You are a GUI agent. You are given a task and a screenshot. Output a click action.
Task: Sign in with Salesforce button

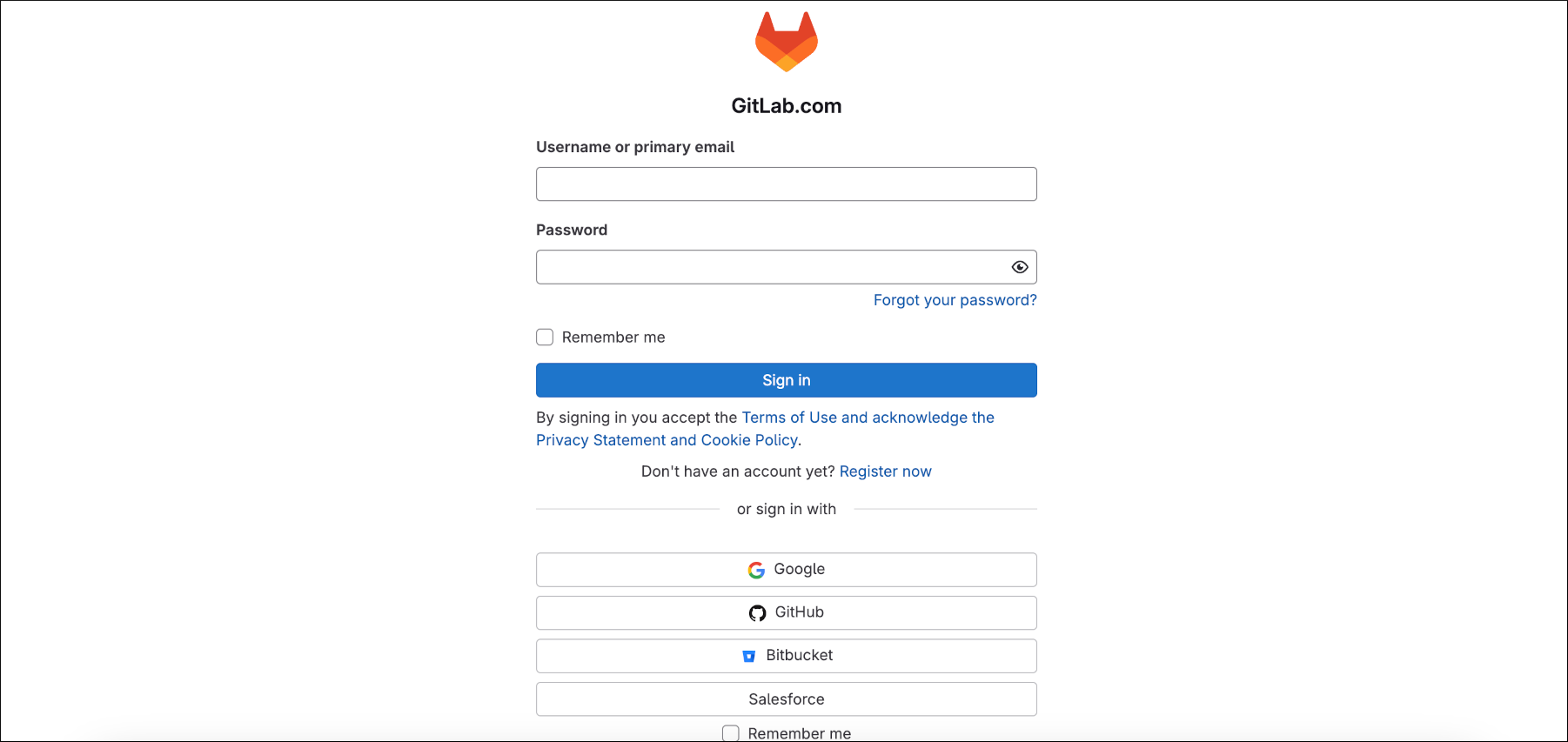coord(786,699)
